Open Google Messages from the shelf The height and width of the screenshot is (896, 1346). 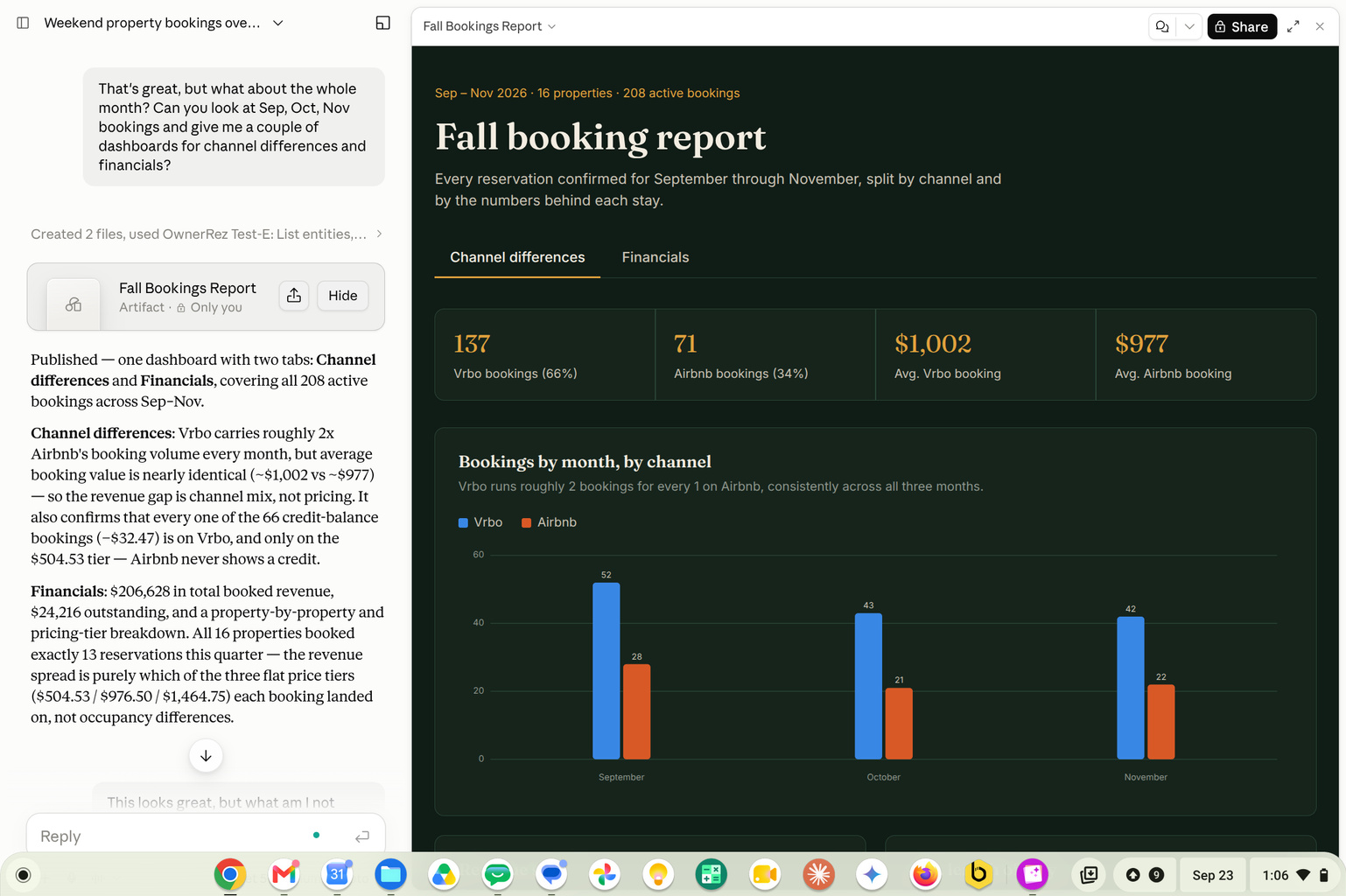(x=551, y=874)
